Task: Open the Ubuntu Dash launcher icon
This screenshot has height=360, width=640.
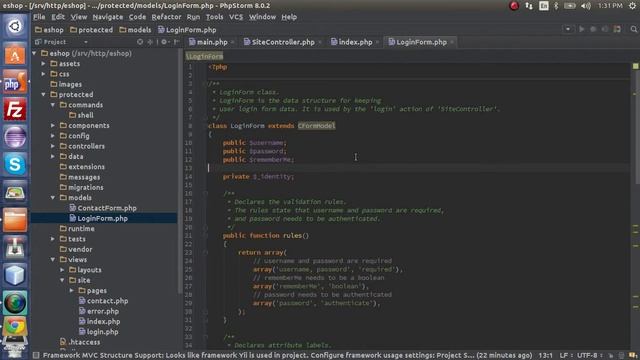Action: [15, 27]
